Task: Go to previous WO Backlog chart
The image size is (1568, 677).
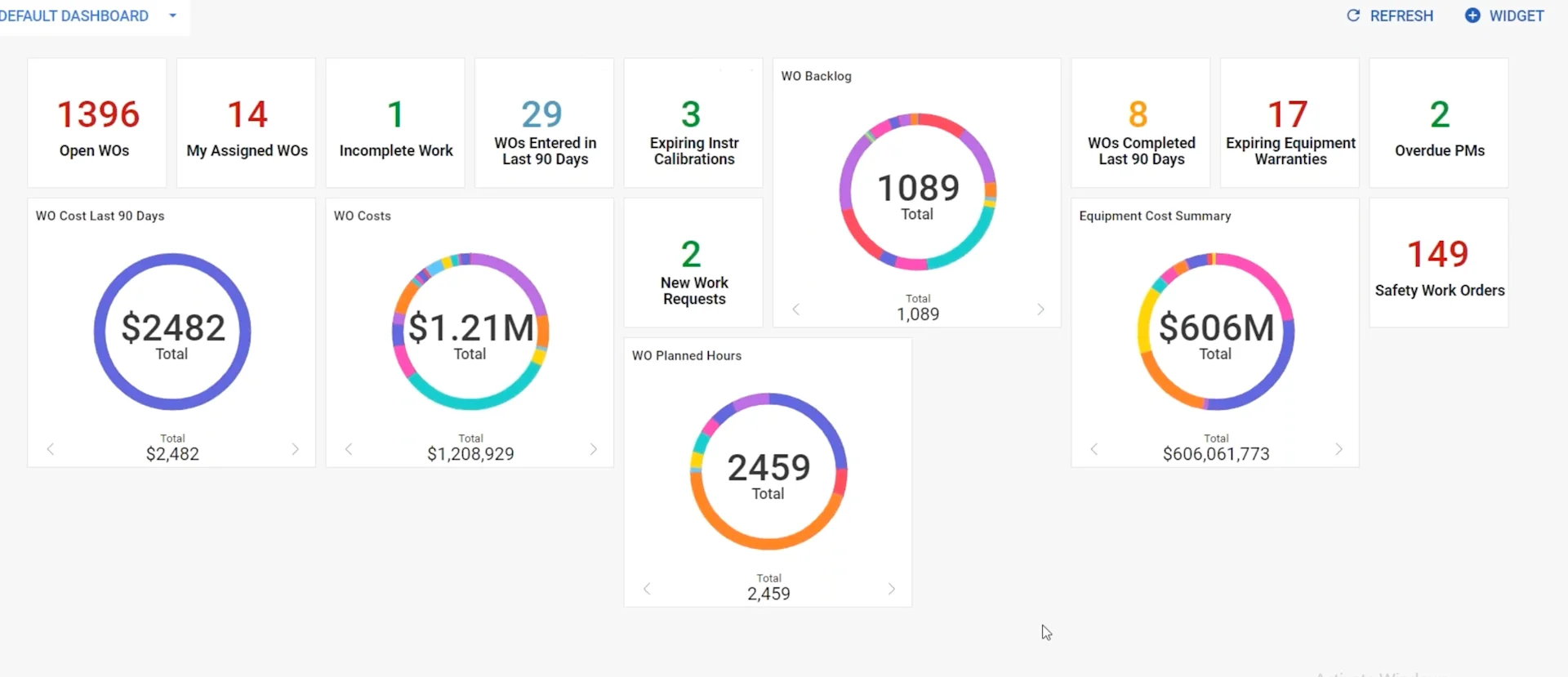Action: pyautogui.click(x=796, y=310)
